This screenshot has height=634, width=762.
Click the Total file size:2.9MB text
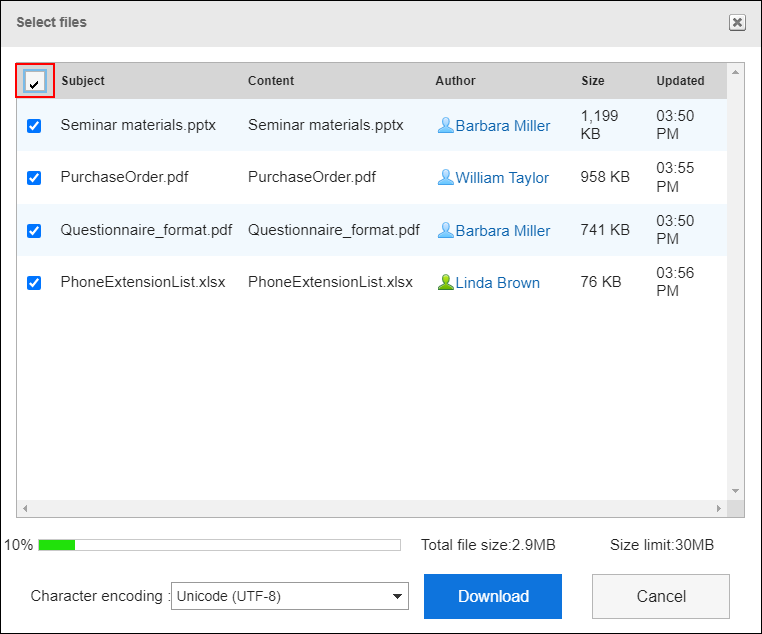click(x=488, y=545)
